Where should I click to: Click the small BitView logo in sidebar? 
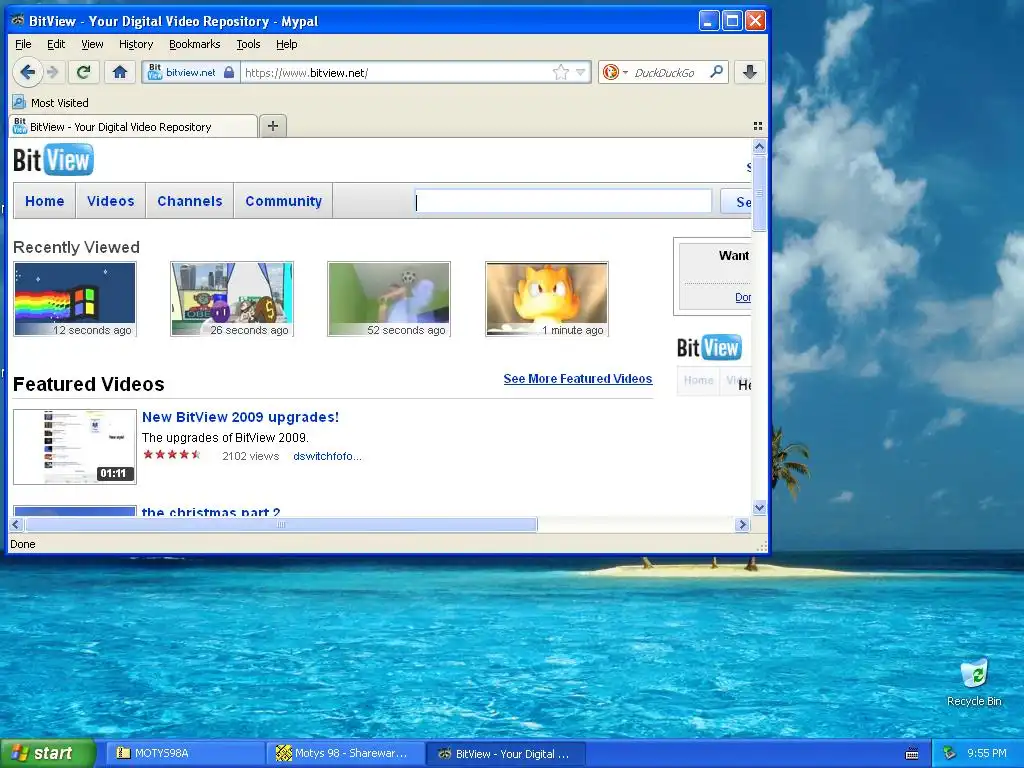[x=709, y=347]
